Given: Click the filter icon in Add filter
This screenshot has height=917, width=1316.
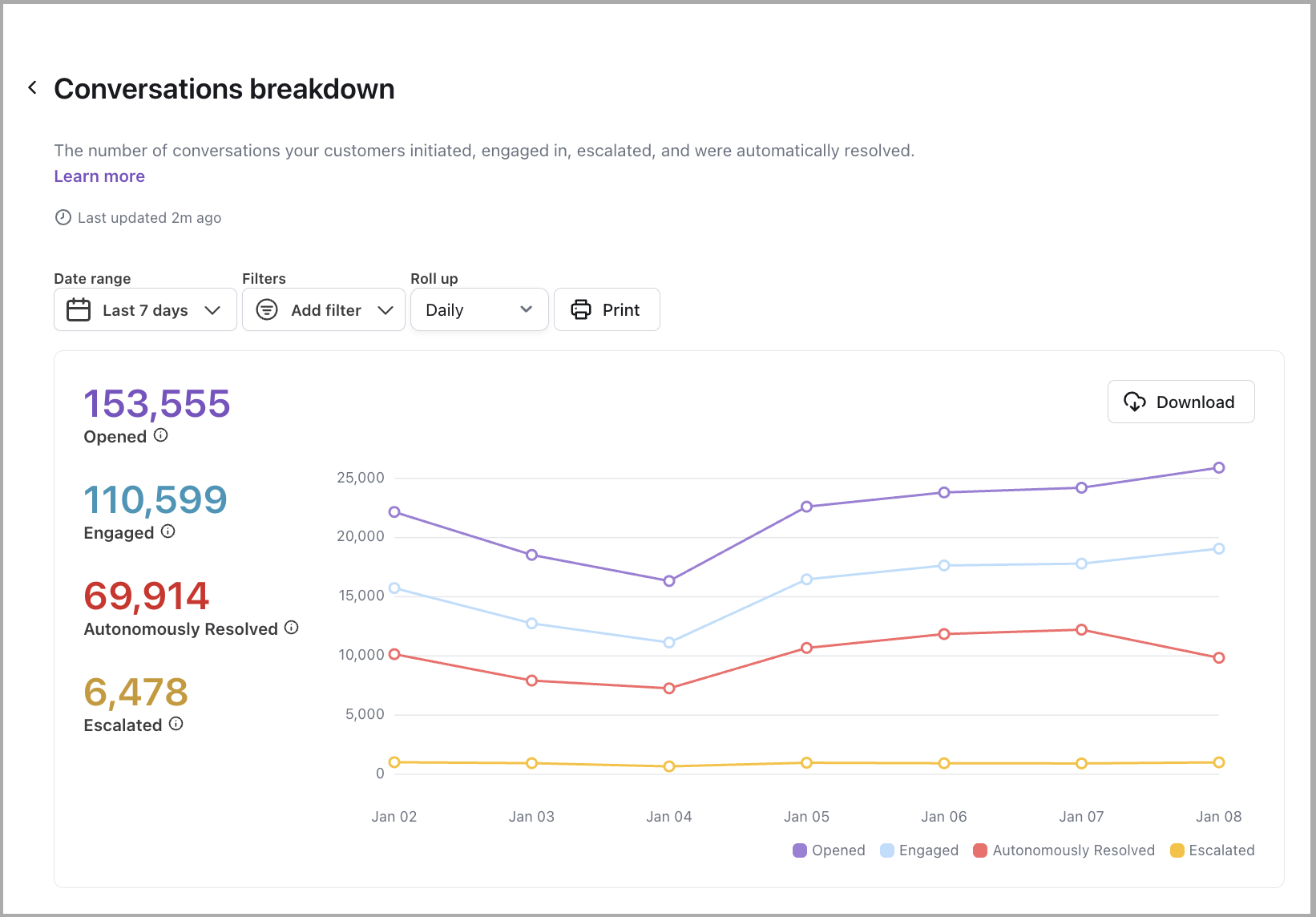Looking at the screenshot, I should click(267, 309).
